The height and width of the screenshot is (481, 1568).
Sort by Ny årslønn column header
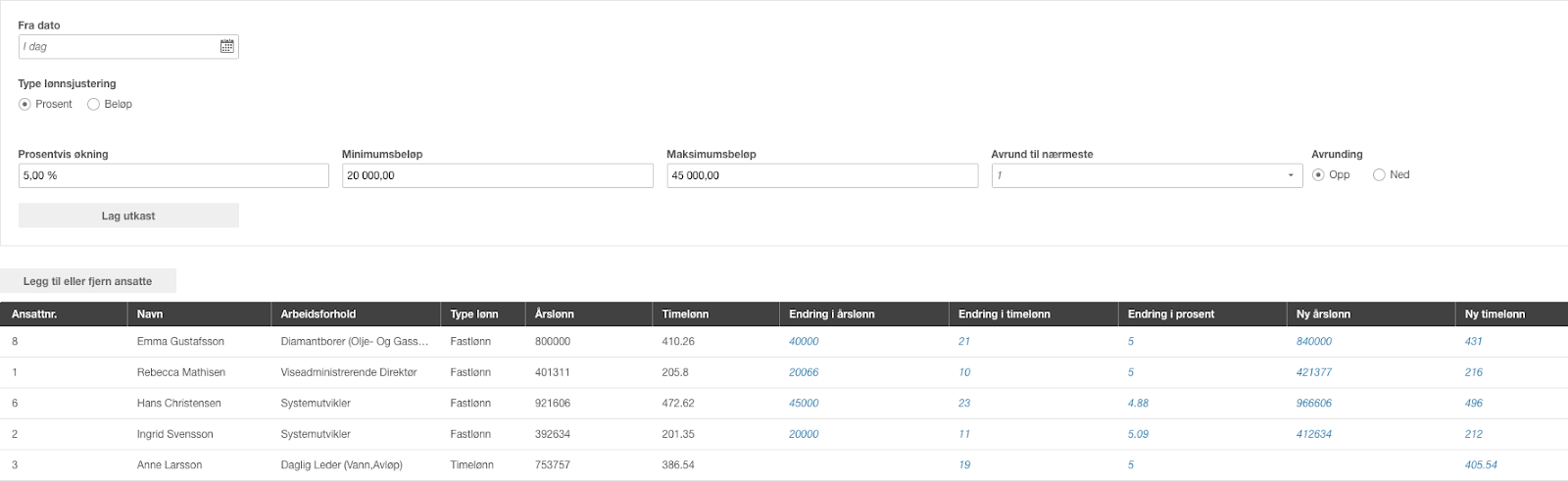1370,313
